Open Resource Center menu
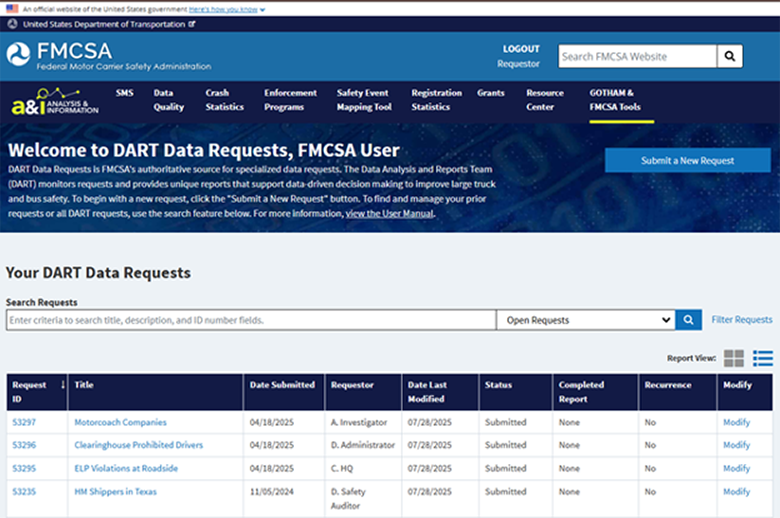The height and width of the screenshot is (518, 780). [x=545, y=100]
